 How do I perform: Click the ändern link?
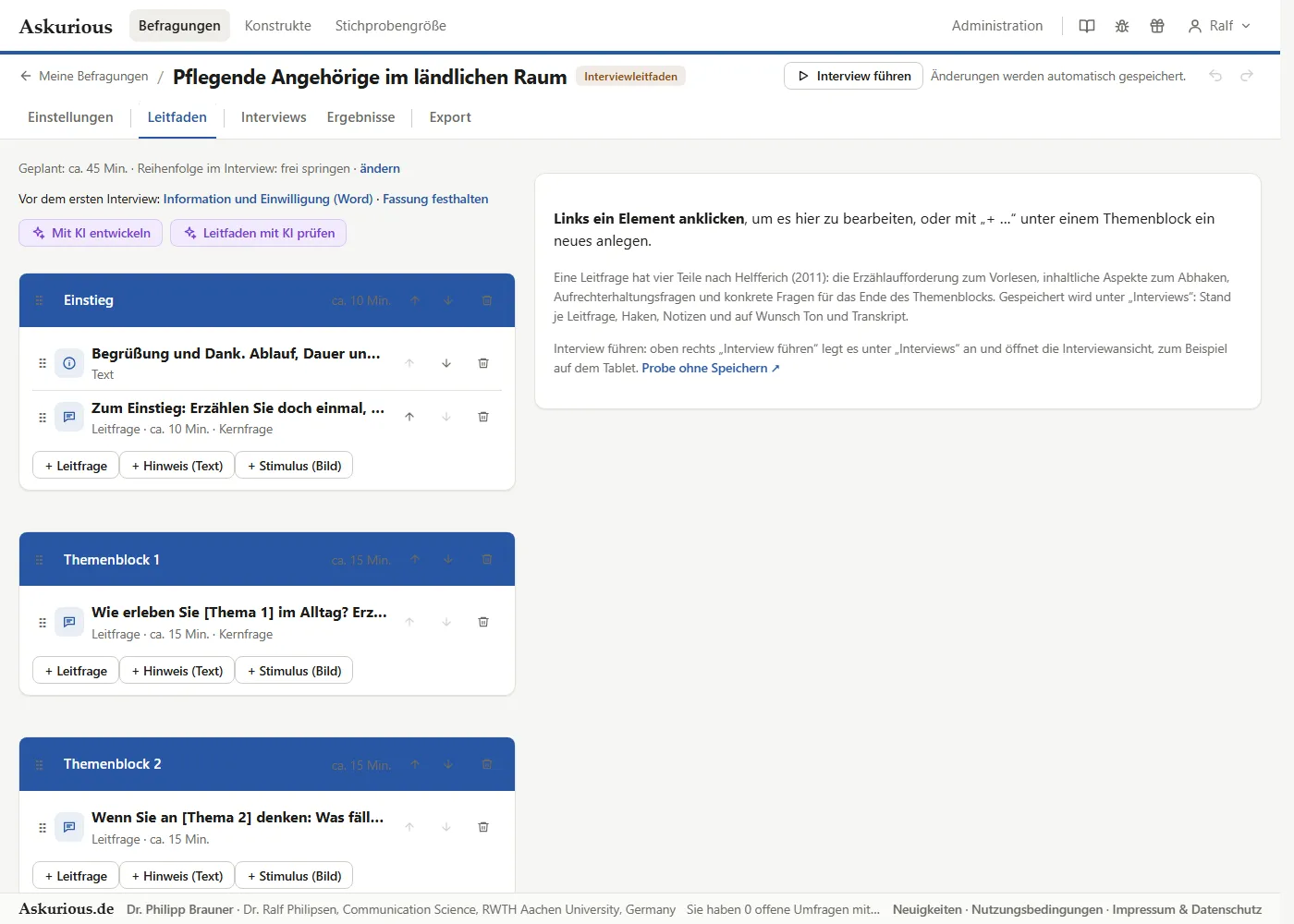point(380,168)
